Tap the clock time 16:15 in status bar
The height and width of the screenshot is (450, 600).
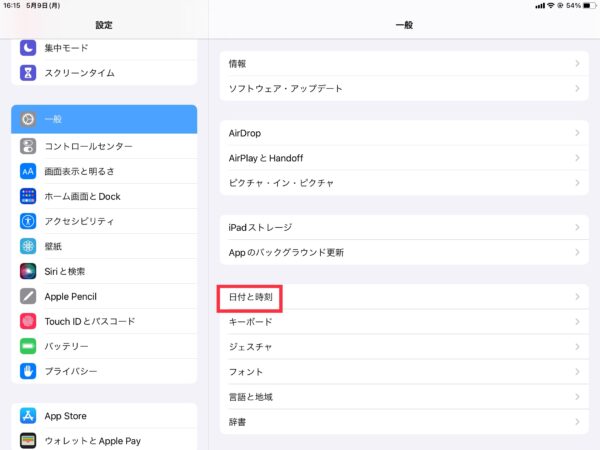click(11, 5)
